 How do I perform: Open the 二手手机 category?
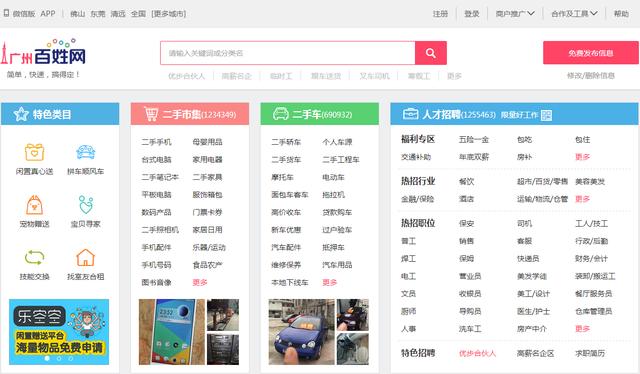click(156, 142)
